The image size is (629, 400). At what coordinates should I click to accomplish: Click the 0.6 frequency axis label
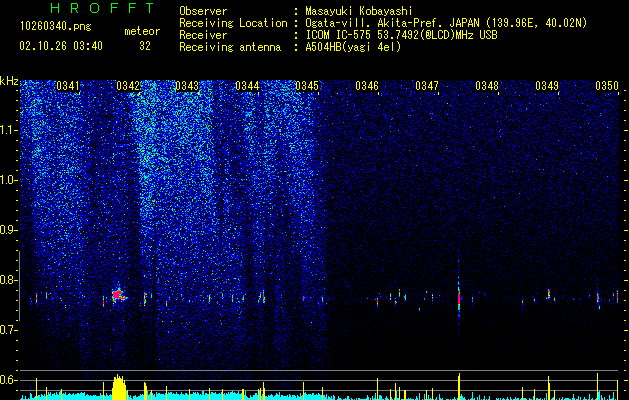(x=9, y=380)
